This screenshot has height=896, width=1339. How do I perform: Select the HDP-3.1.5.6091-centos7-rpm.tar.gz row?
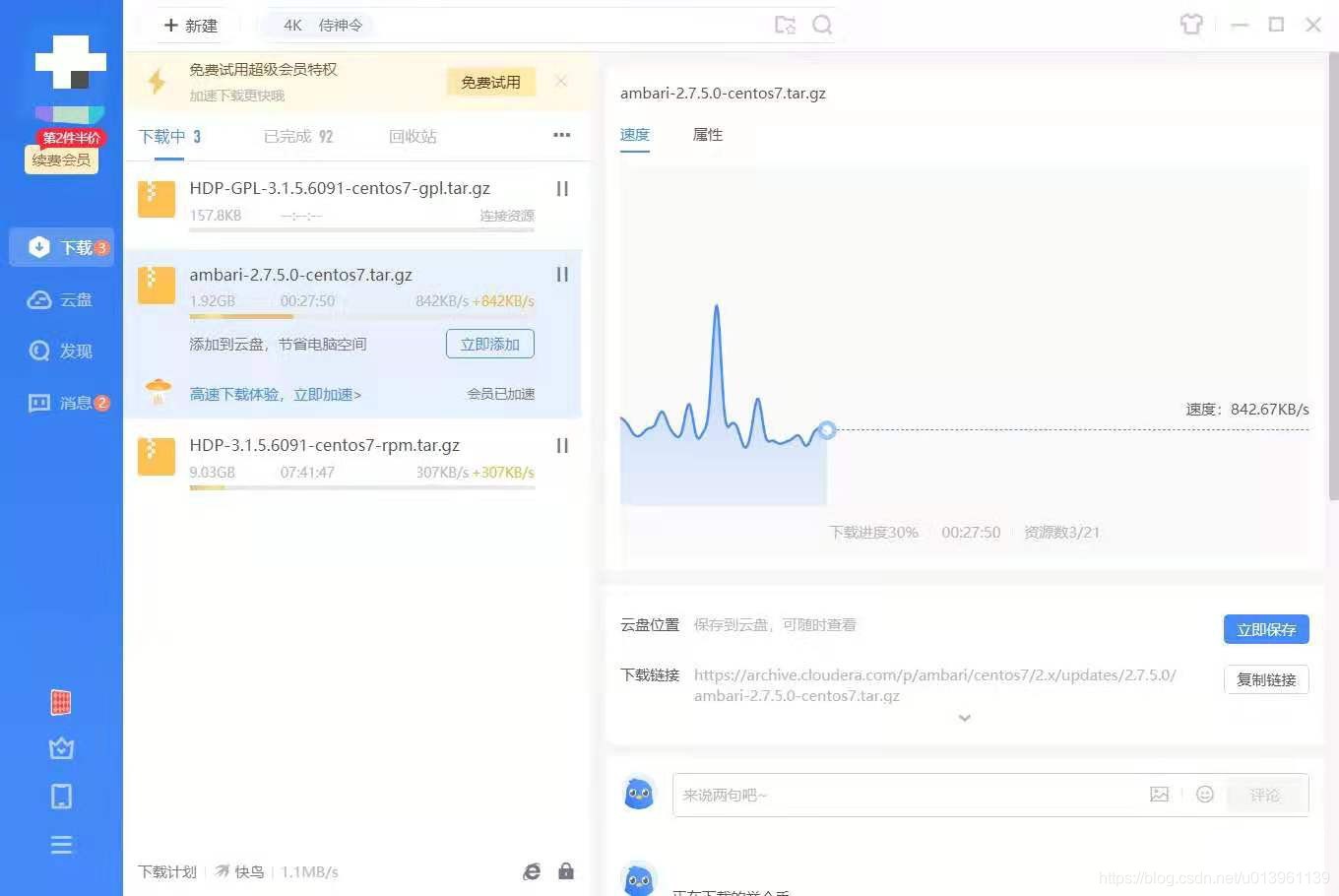[352, 461]
